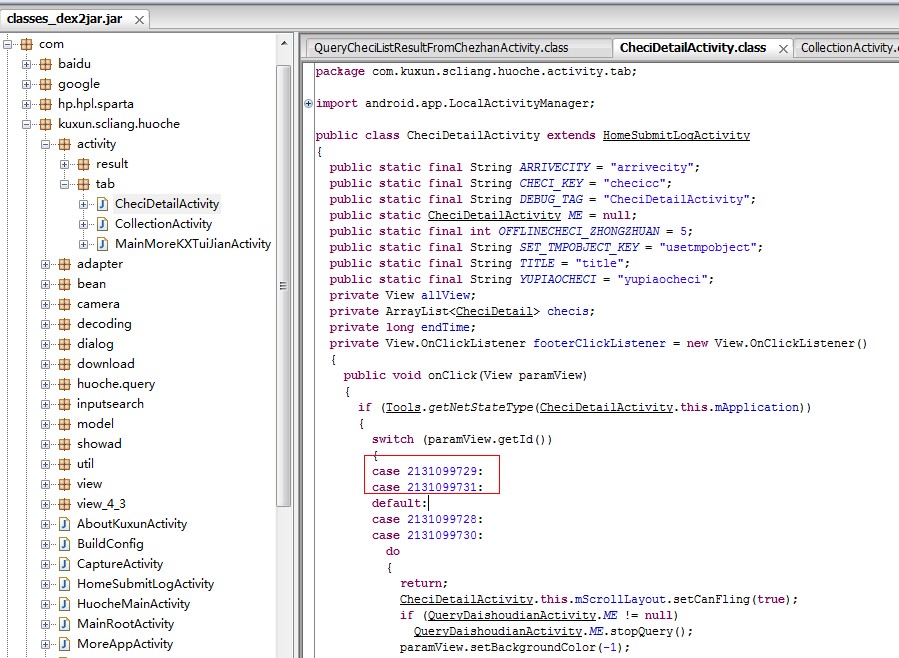
Task: Click the AboutKuxunActivity class icon
Action: (x=64, y=524)
